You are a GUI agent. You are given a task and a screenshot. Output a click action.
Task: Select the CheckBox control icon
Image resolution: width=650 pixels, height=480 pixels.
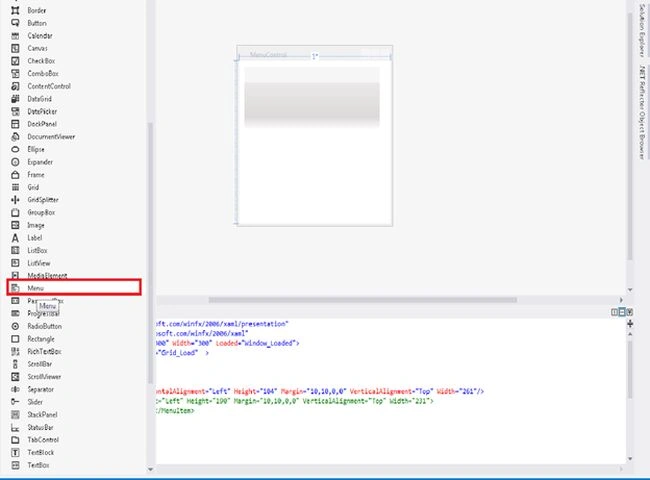(x=15, y=61)
